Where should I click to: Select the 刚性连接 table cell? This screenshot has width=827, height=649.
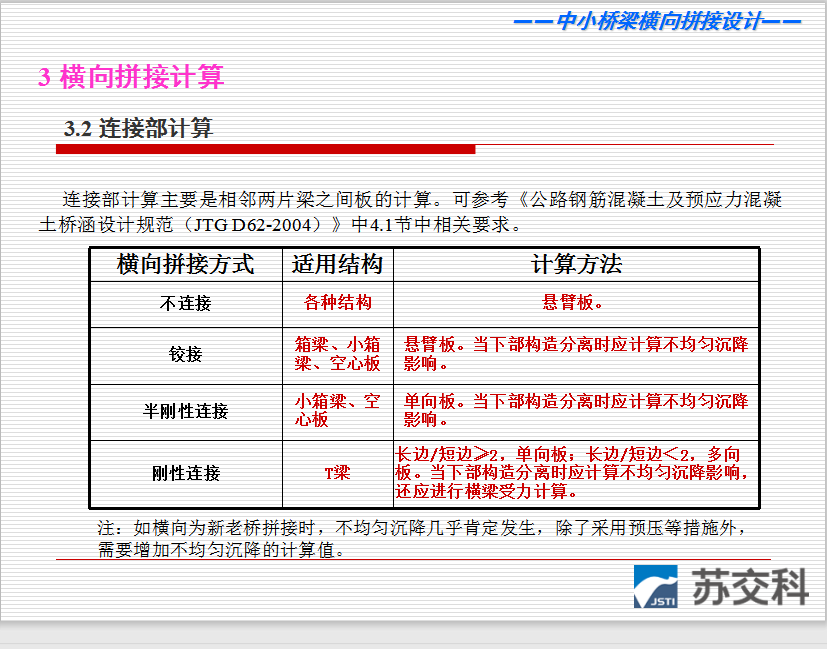point(186,474)
